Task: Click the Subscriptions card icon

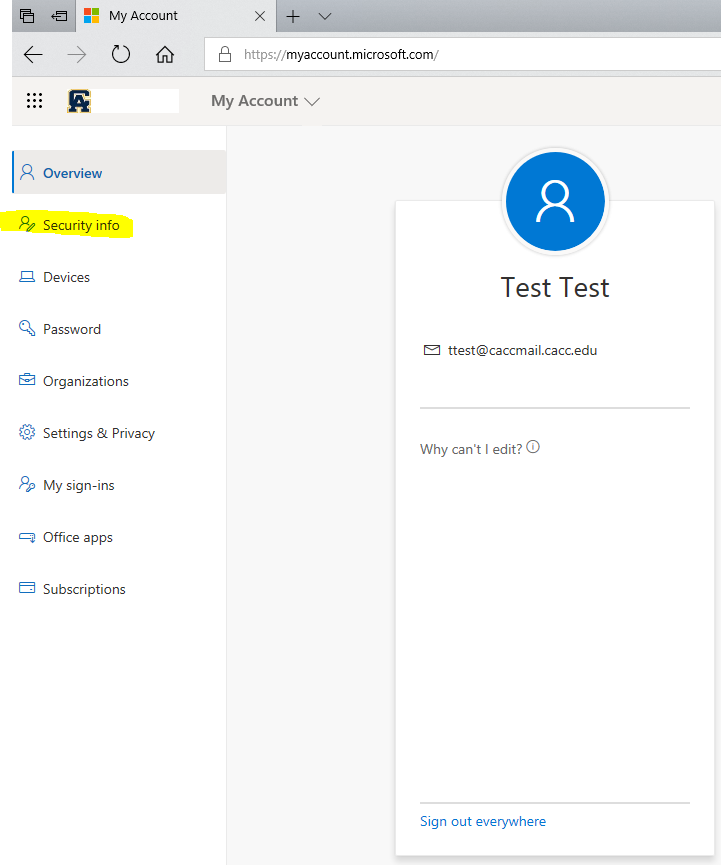Action: click(27, 588)
